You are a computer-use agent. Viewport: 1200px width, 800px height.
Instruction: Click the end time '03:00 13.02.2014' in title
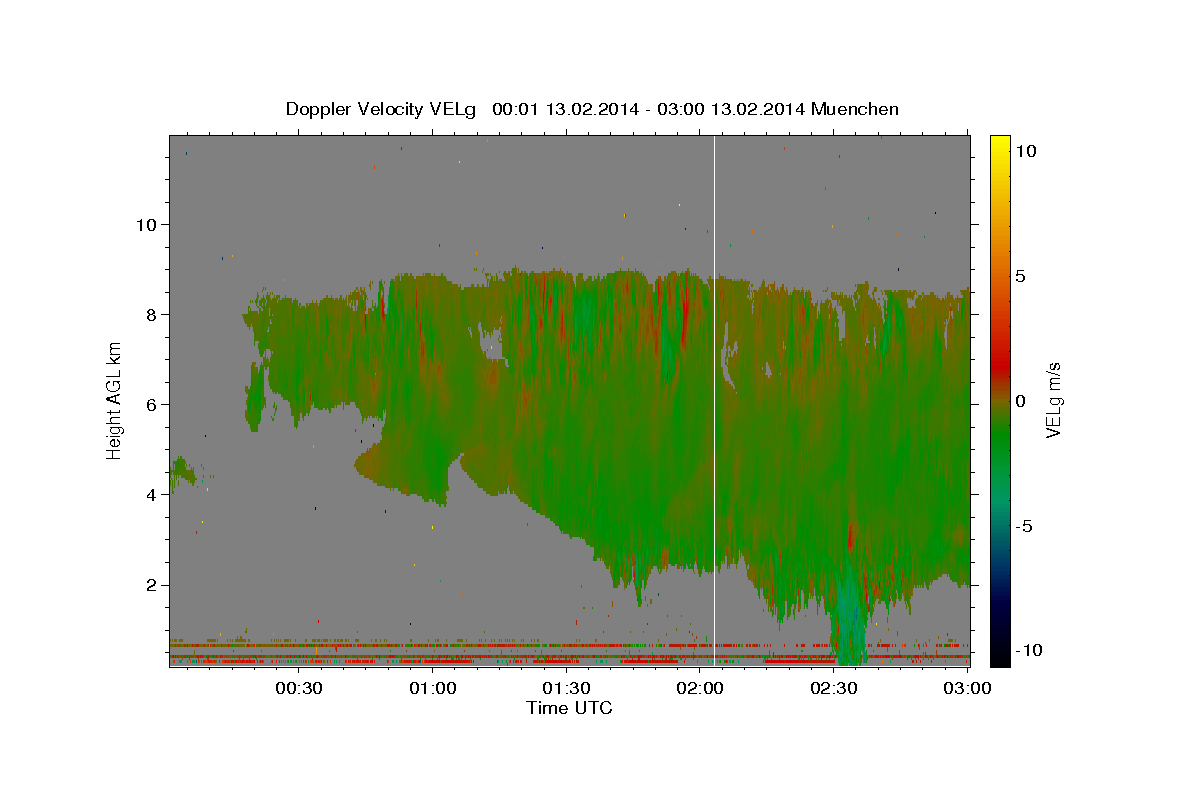732,109
